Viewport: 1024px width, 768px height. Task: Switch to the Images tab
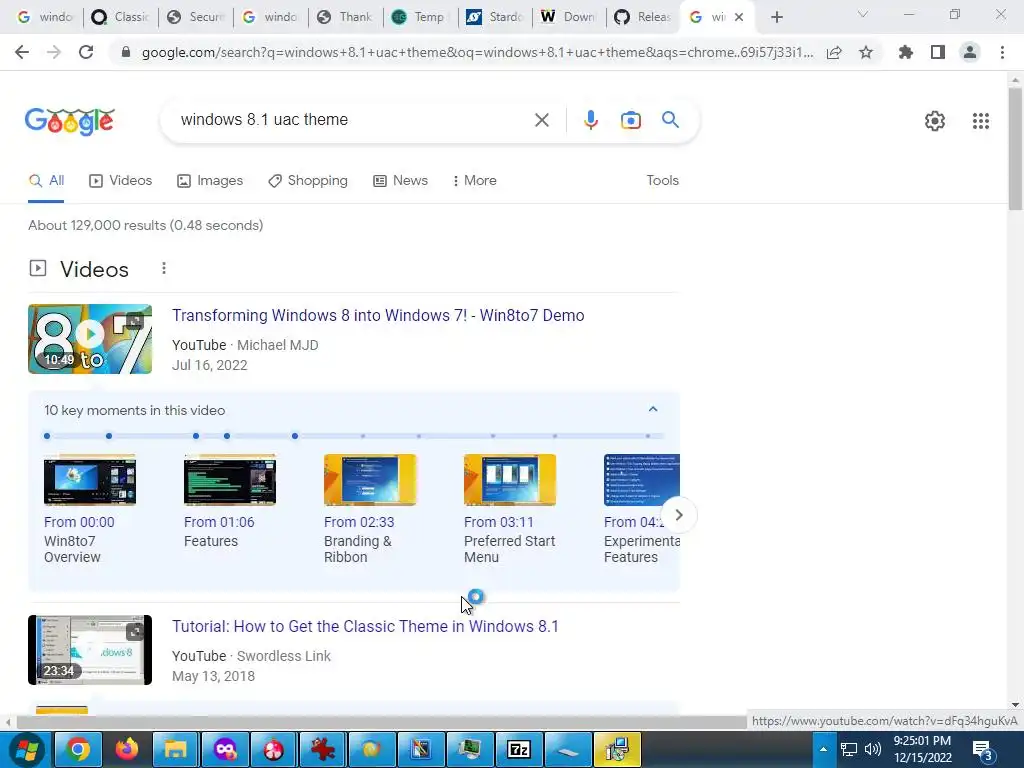click(x=210, y=181)
